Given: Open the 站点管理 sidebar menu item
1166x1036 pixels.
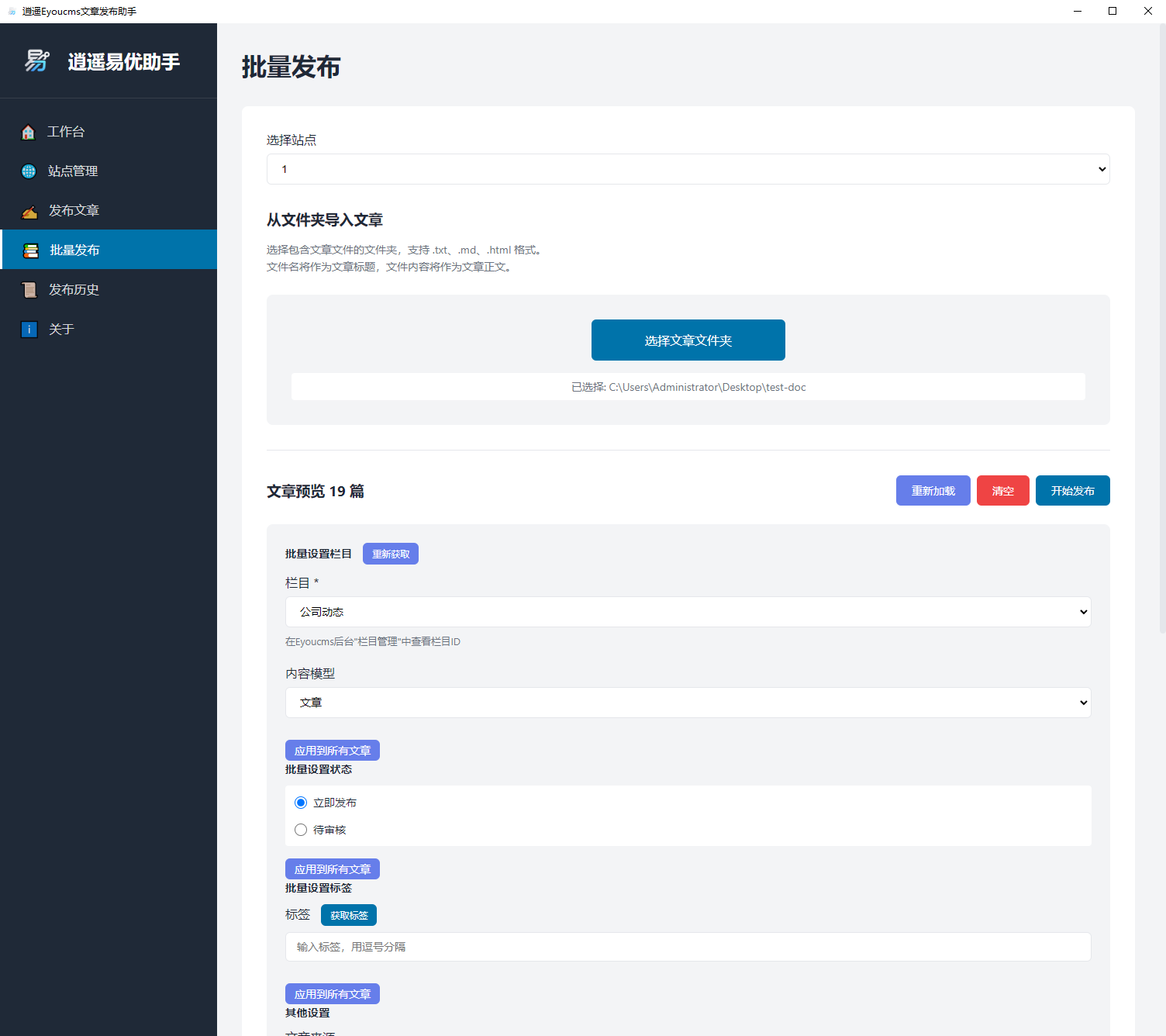Looking at the screenshot, I should [73, 171].
